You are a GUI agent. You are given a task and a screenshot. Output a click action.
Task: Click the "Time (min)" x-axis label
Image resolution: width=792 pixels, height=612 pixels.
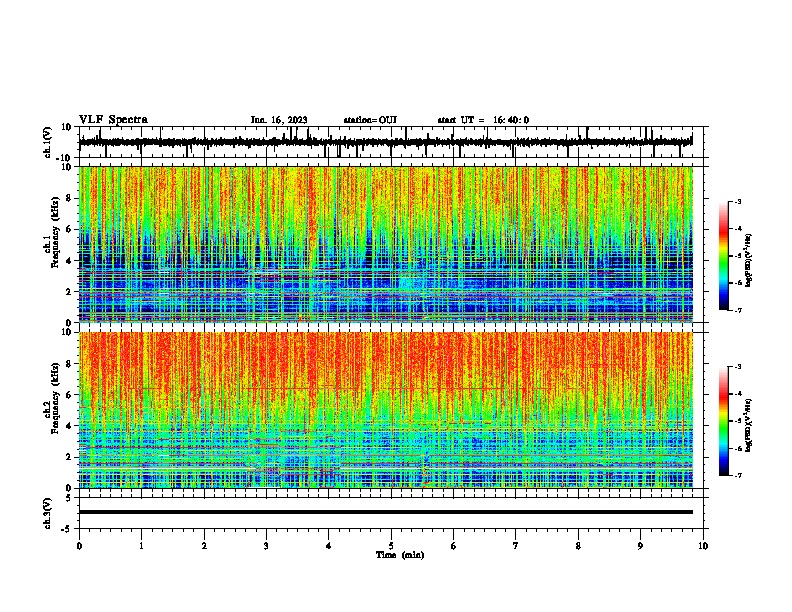click(400, 555)
